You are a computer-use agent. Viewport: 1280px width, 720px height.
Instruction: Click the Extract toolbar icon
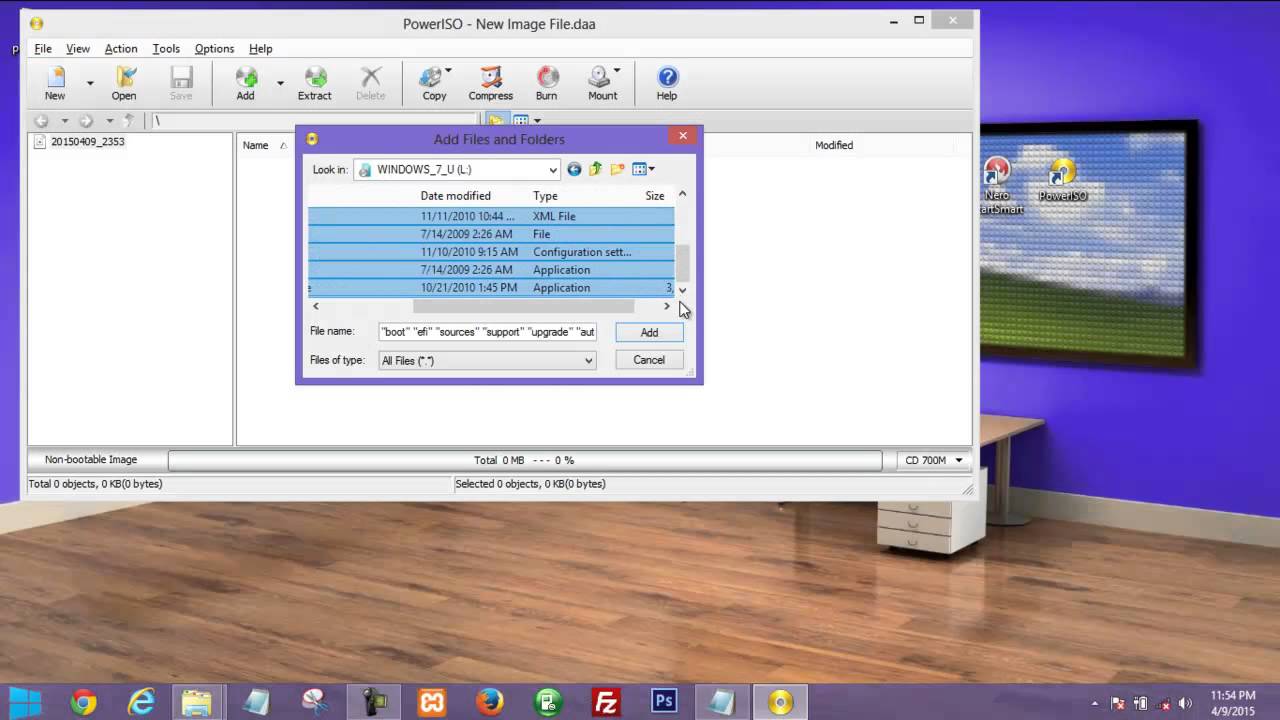coord(314,83)
